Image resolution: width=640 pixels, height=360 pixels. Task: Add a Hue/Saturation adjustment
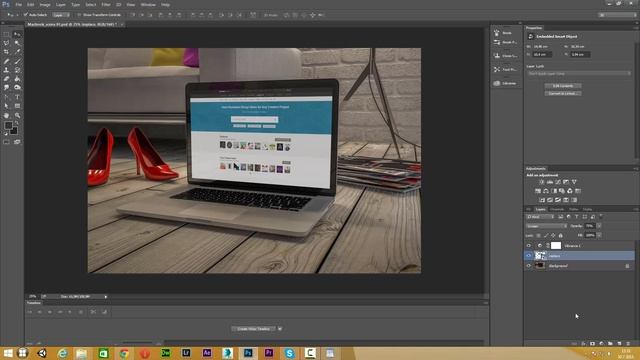pyautogui.click(x=538, y=191)
